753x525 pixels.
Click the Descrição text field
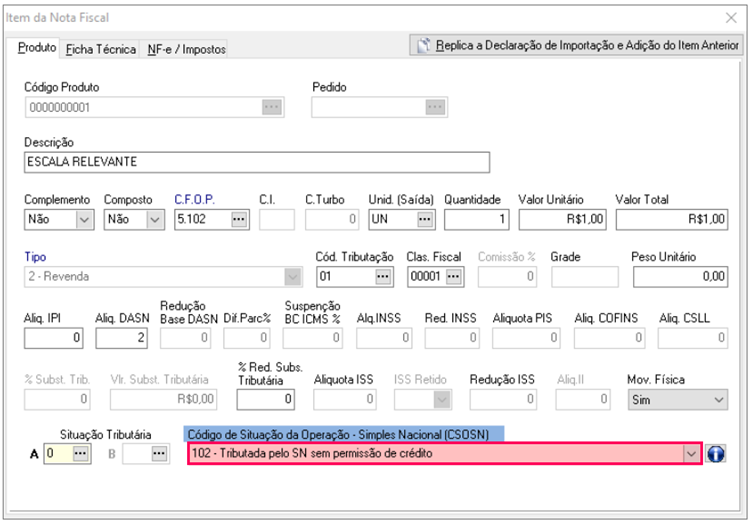point(256,162)
